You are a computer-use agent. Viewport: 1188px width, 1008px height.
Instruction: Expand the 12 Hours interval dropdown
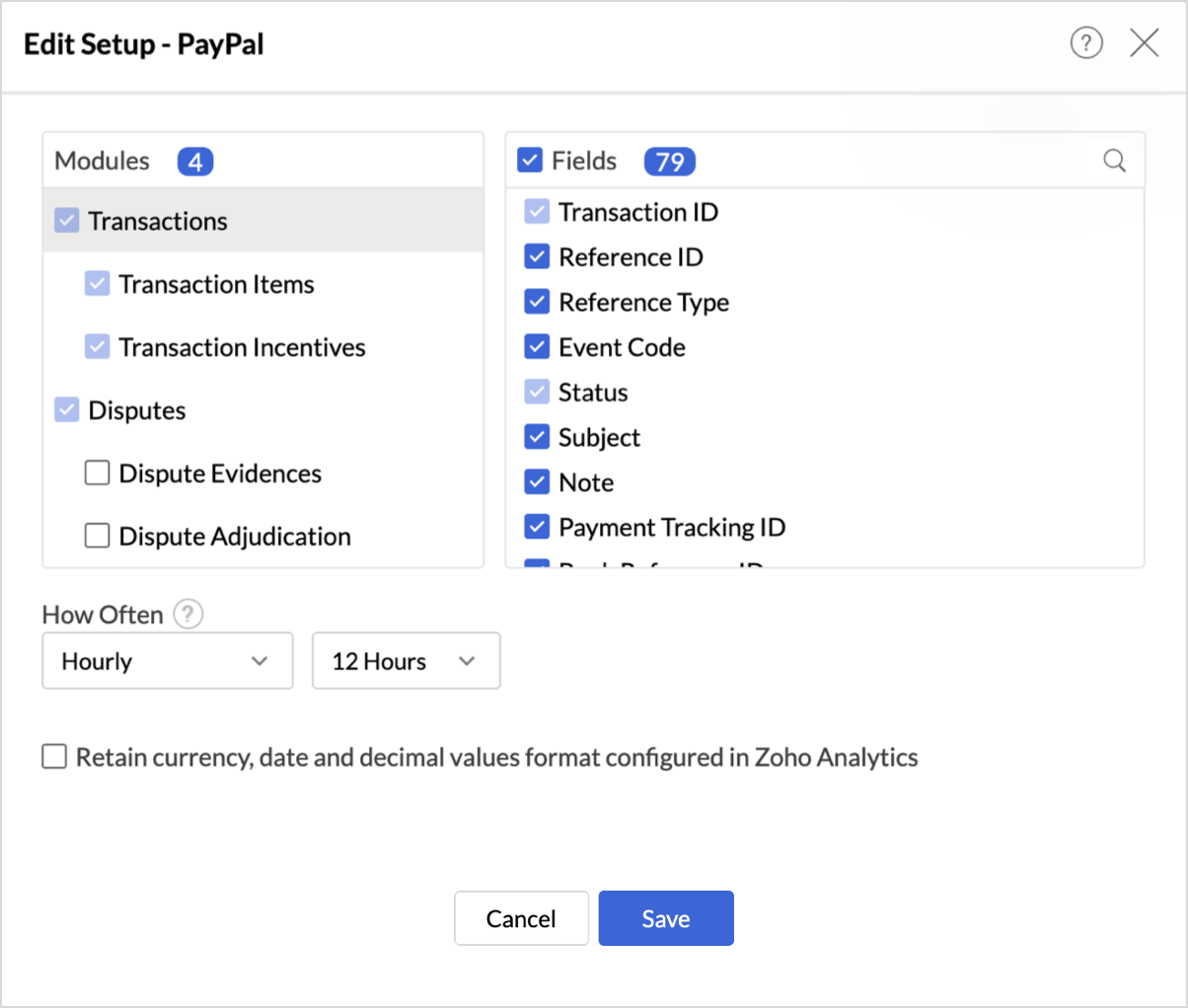406,661
